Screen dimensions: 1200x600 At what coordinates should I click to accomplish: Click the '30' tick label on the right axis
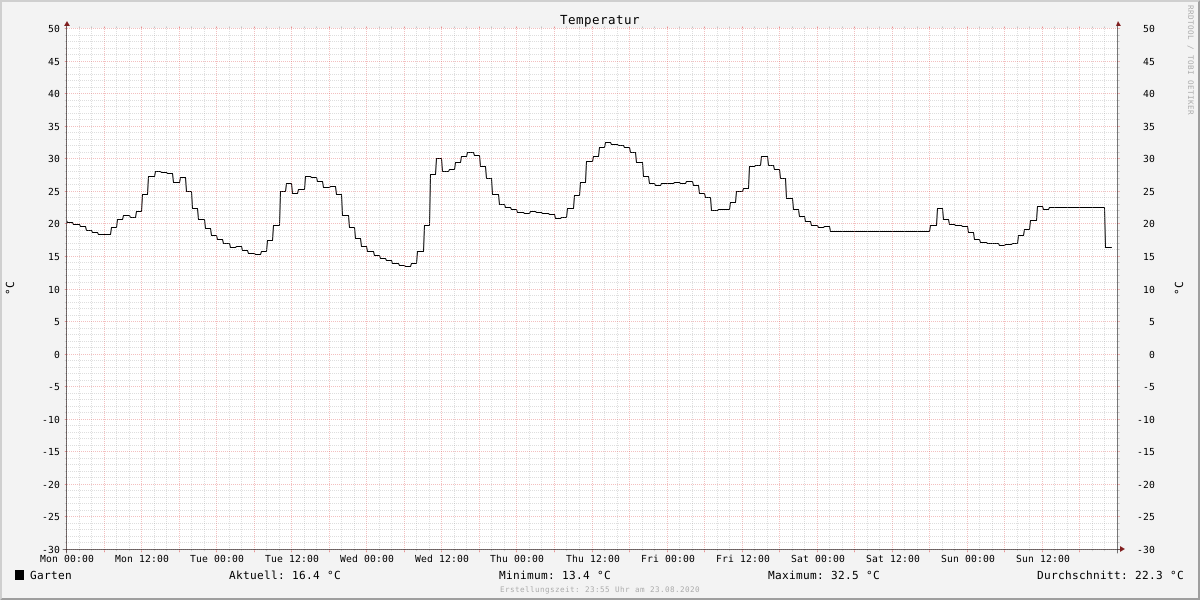1148,159
